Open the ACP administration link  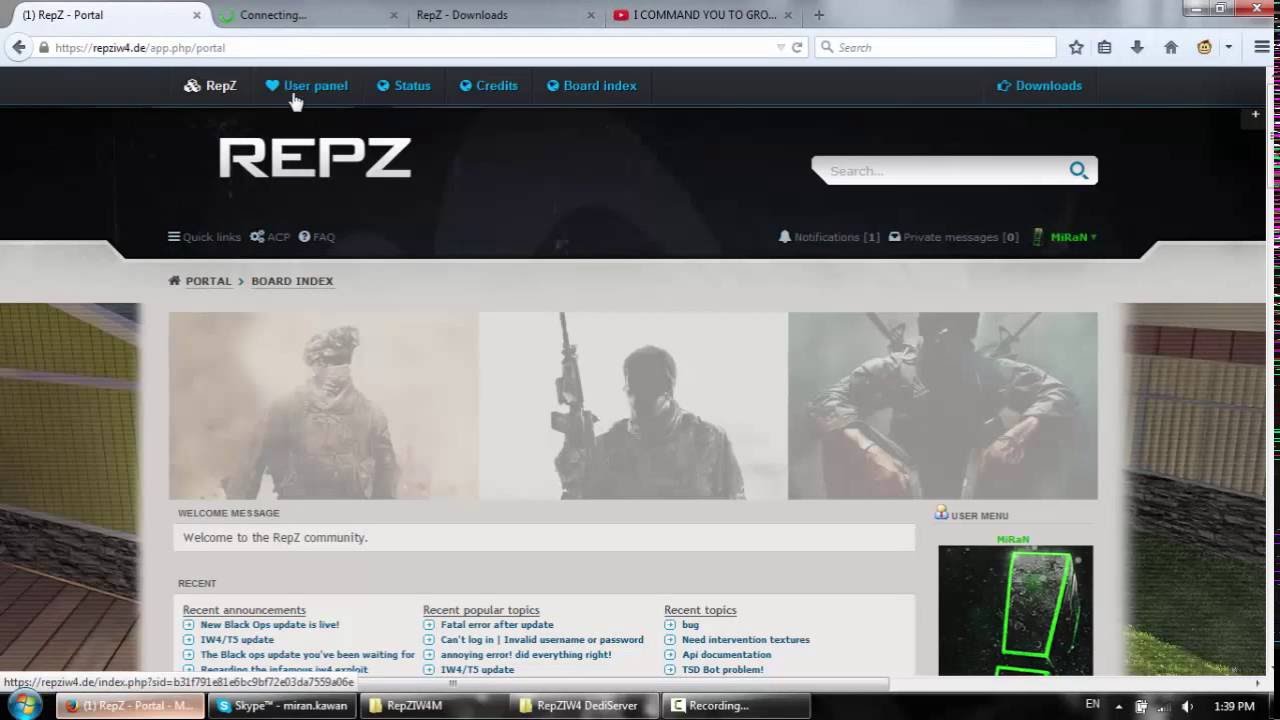(x=270, y=237)
